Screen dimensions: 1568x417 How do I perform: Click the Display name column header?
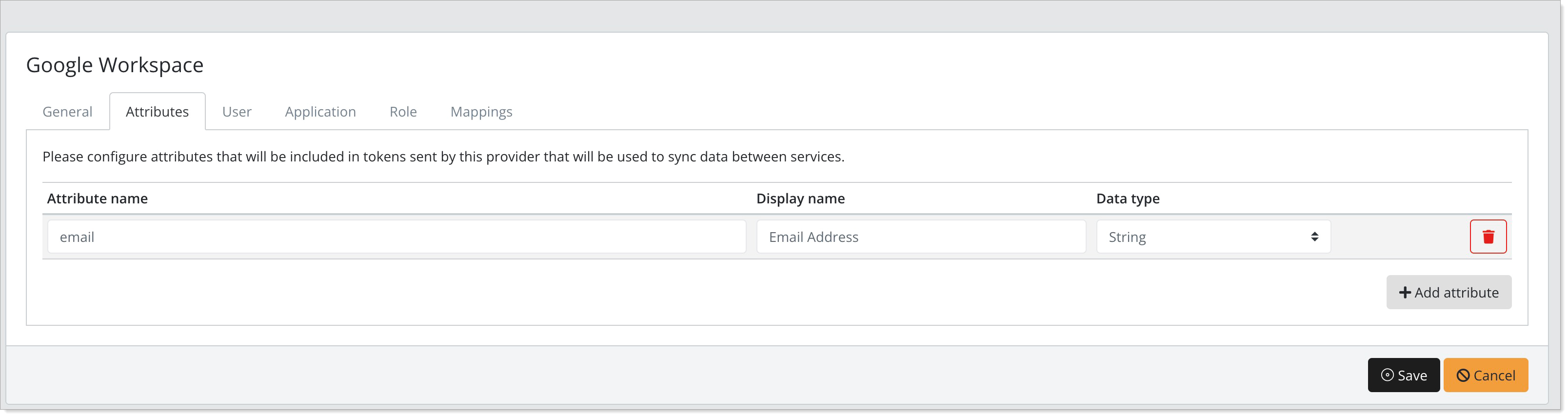pos(800,199)
